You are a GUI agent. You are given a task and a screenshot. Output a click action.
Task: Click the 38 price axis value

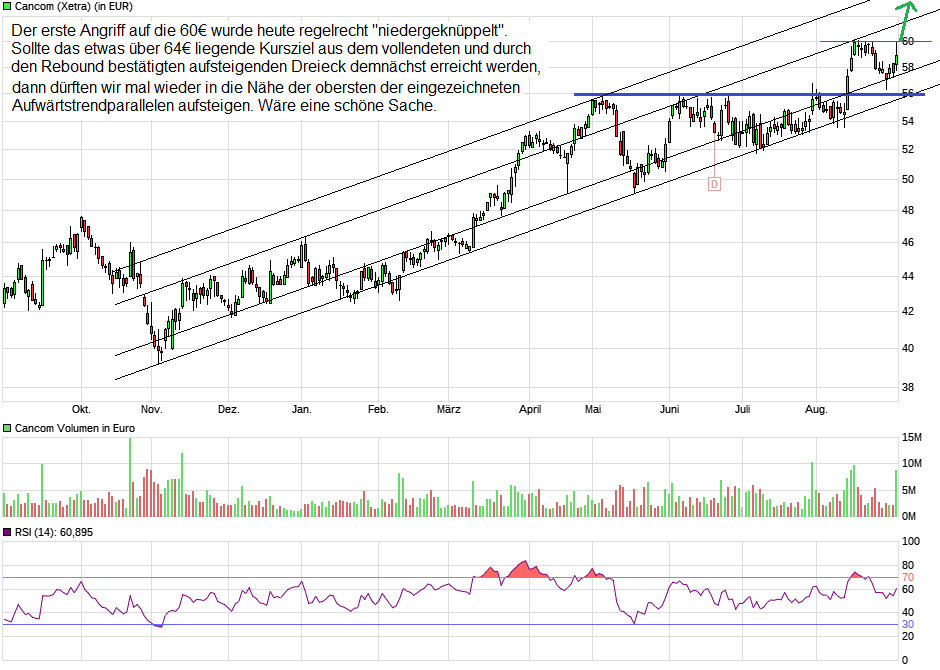908,388
